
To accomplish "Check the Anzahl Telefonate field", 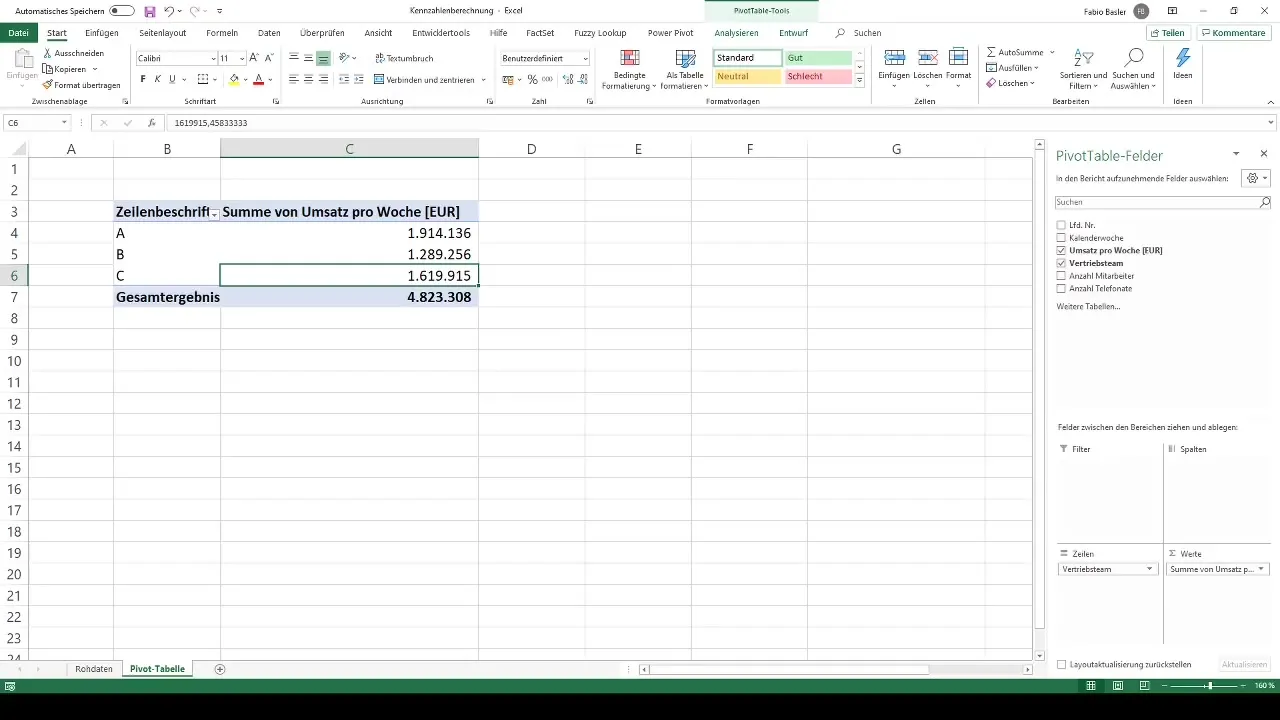I will [x=1061, y=288].
